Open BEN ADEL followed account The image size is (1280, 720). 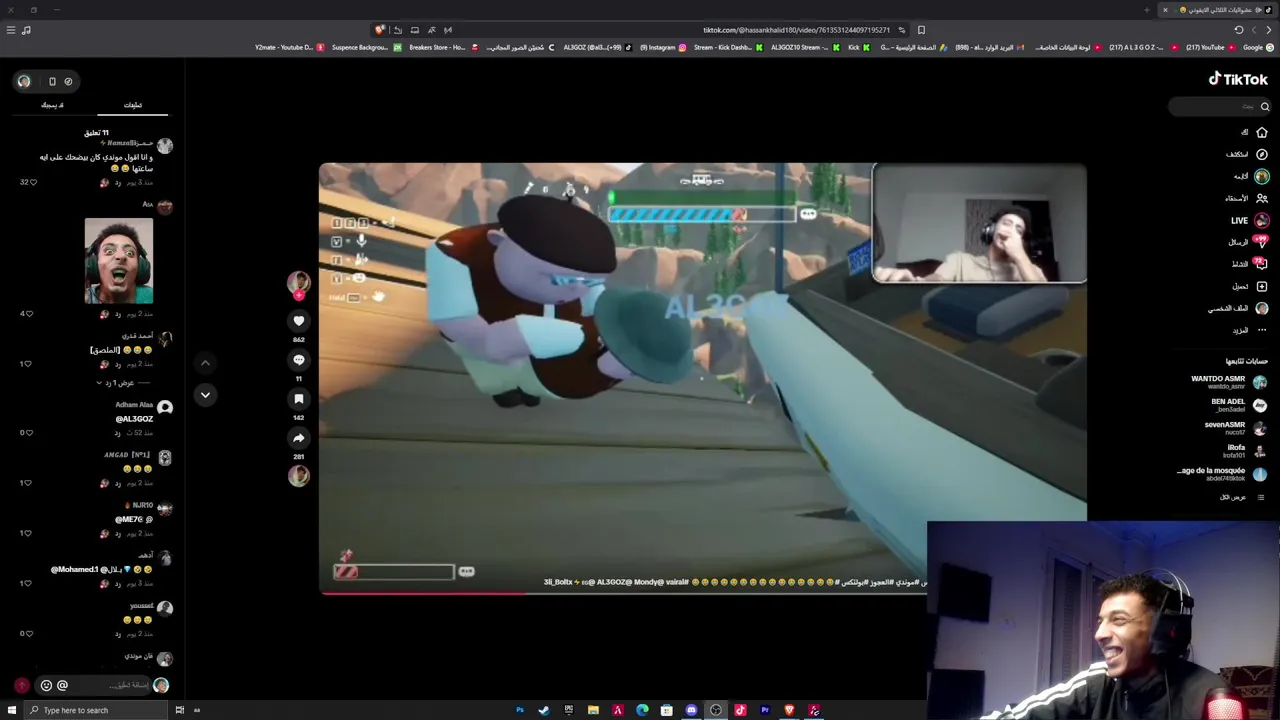(1239, 405)
